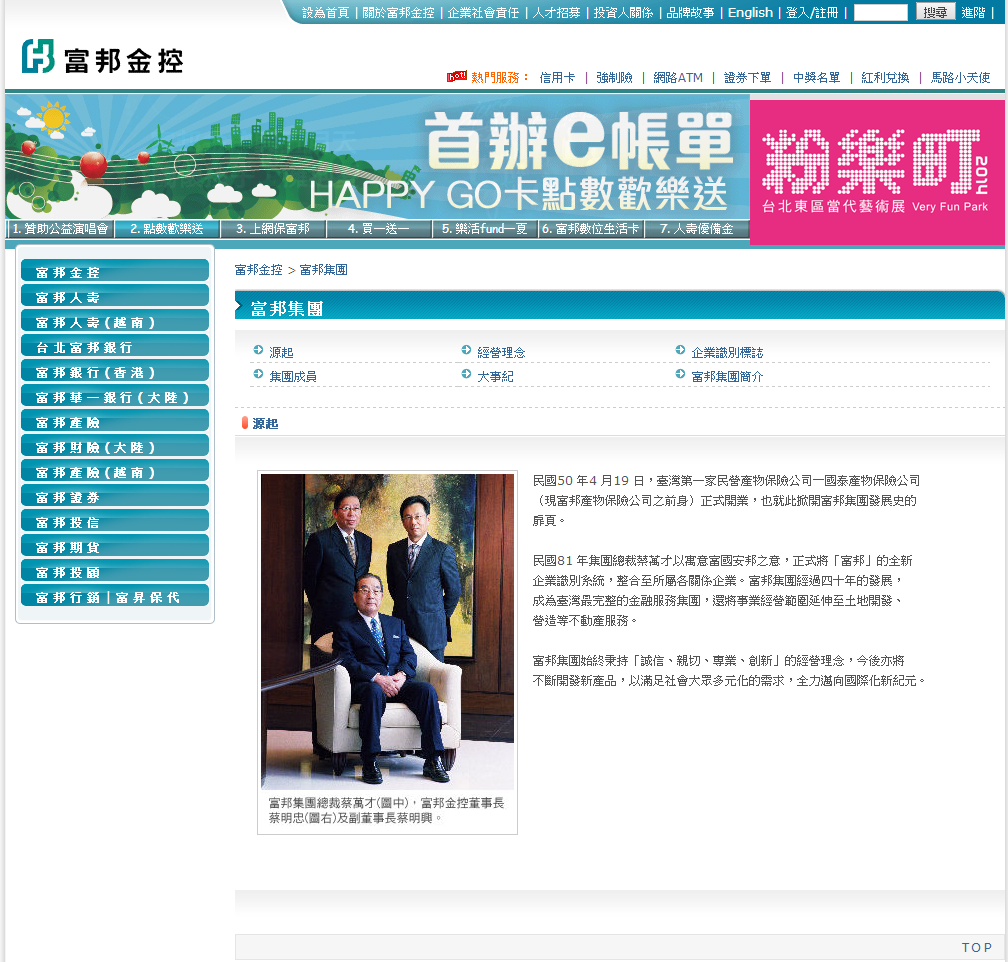Click the red hot services icon
1008x962 pixels.
click(456, 77)
